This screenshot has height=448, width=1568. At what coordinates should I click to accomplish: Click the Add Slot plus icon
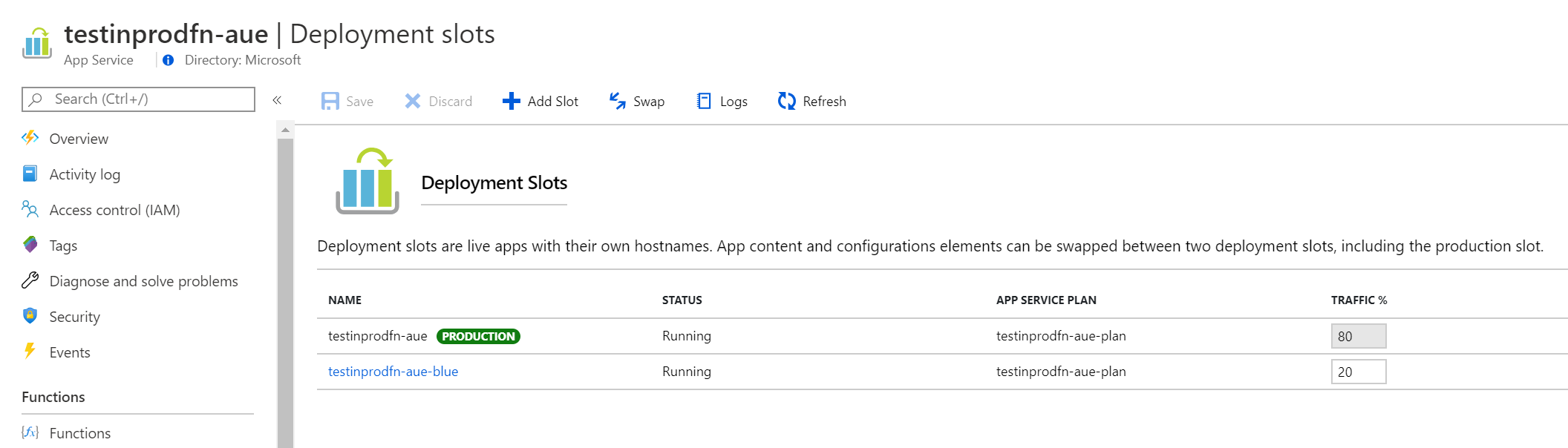pyautogui.click(x=511, y=101)
